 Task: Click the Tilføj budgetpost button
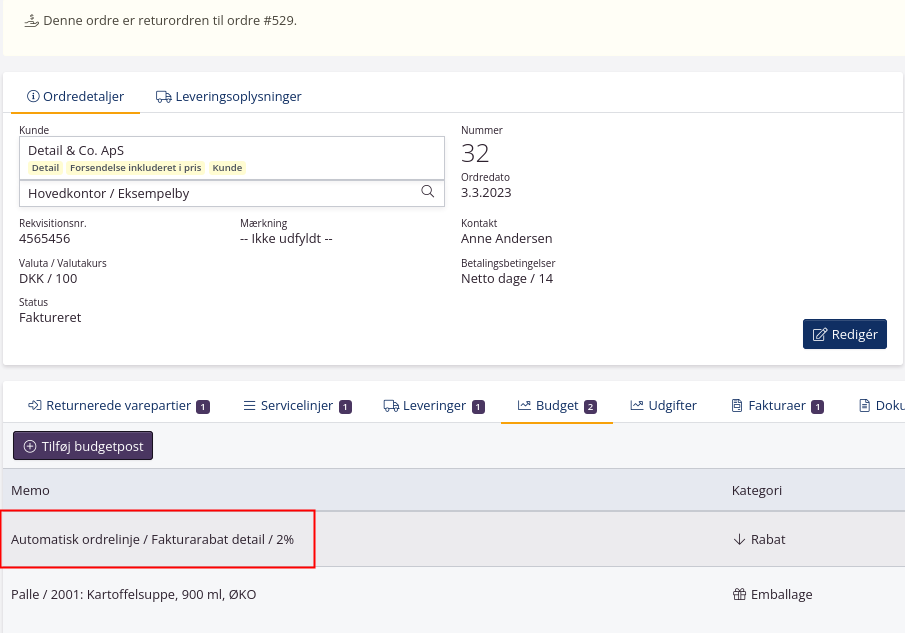tap(83, 446)
